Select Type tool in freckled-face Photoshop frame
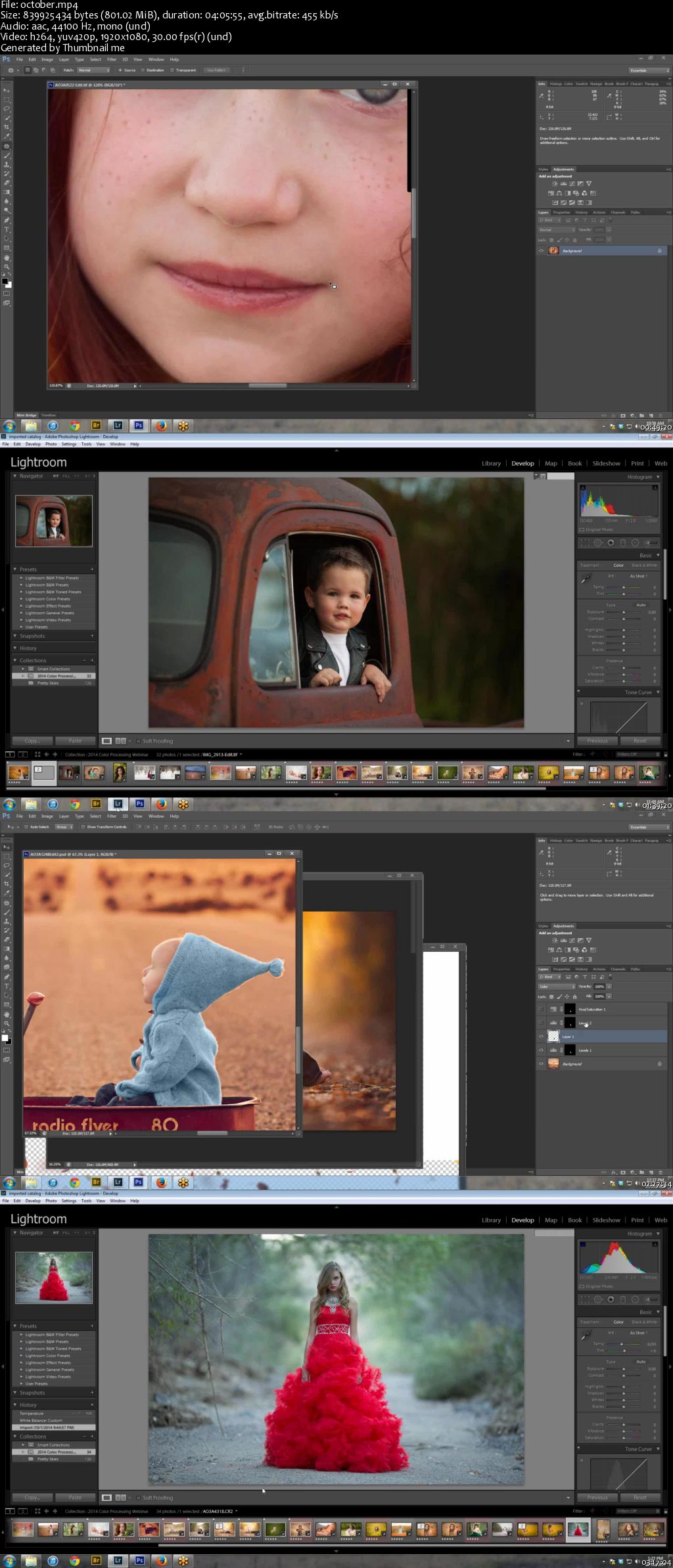The image size is (673, 1568). (x=7, y=229)
